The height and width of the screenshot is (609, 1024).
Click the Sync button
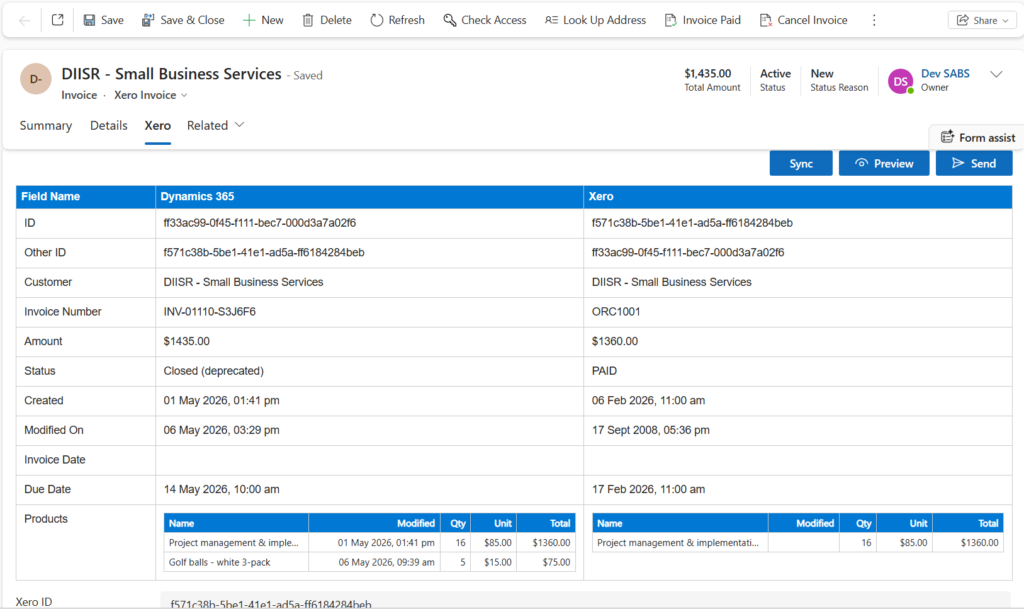point(801,163)
